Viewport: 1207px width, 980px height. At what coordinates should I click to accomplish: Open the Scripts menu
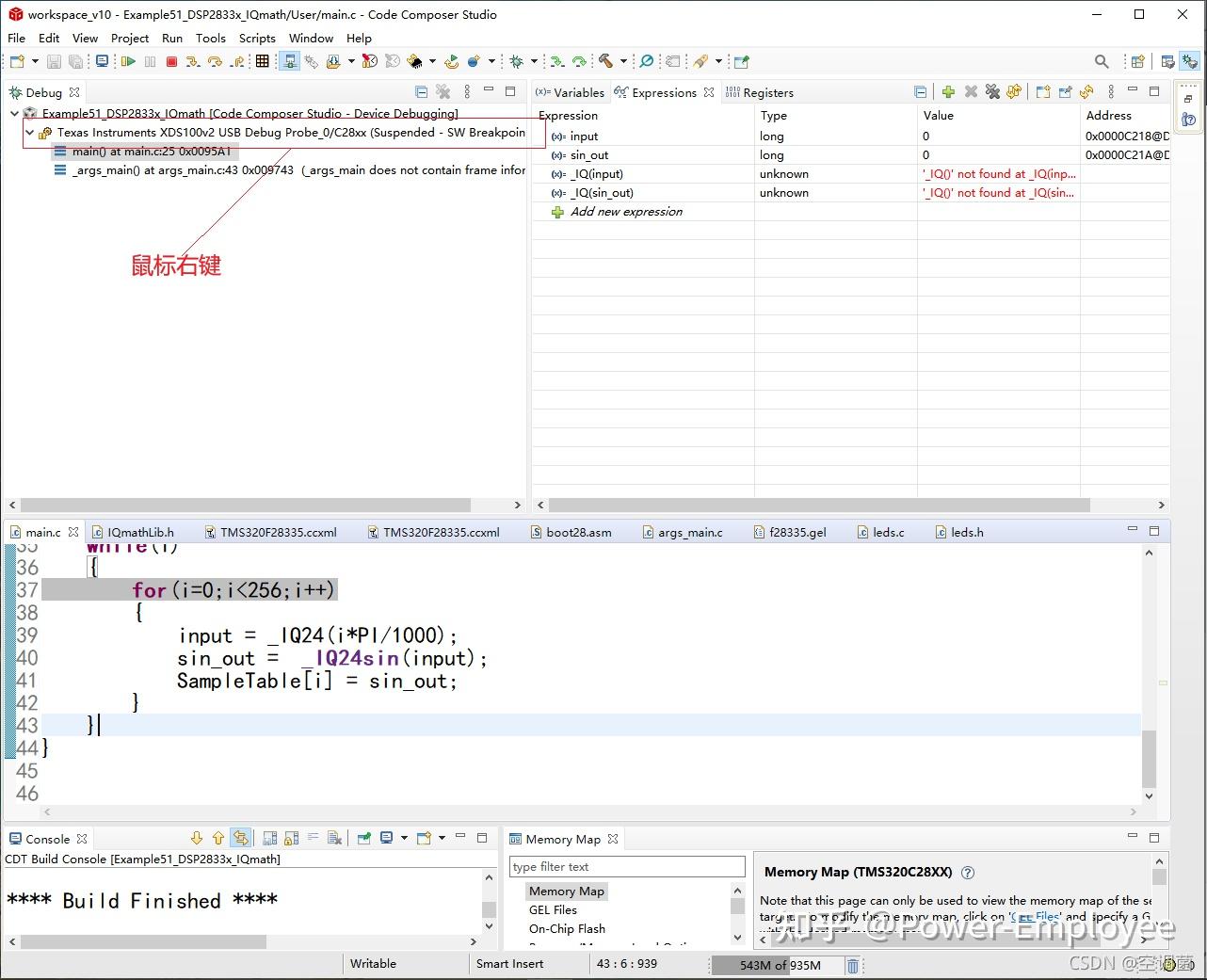pos(256,38)
